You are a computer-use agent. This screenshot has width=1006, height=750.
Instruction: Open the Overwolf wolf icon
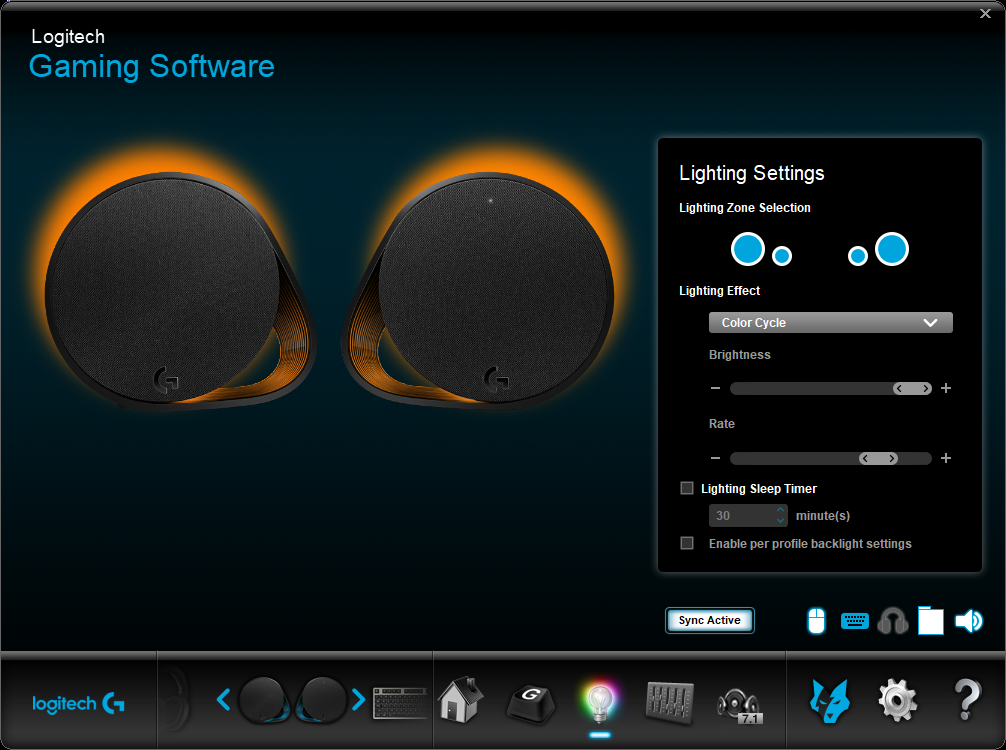[x=830, y=701]
